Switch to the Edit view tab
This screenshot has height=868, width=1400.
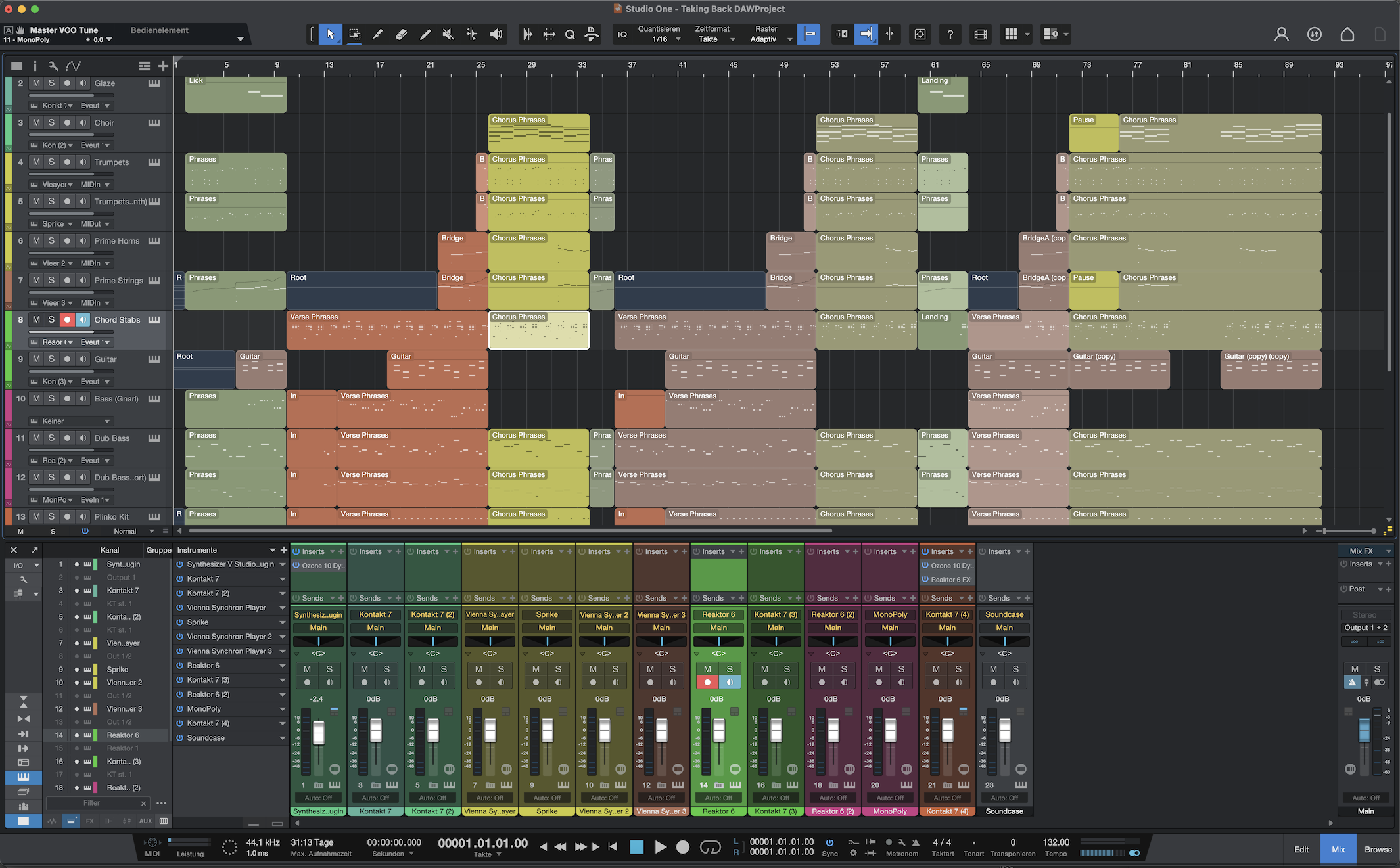tap(1301, 849)
